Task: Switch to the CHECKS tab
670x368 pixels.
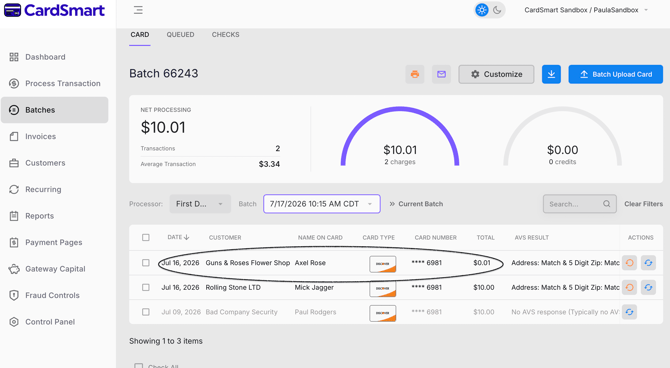Action: 226,35
